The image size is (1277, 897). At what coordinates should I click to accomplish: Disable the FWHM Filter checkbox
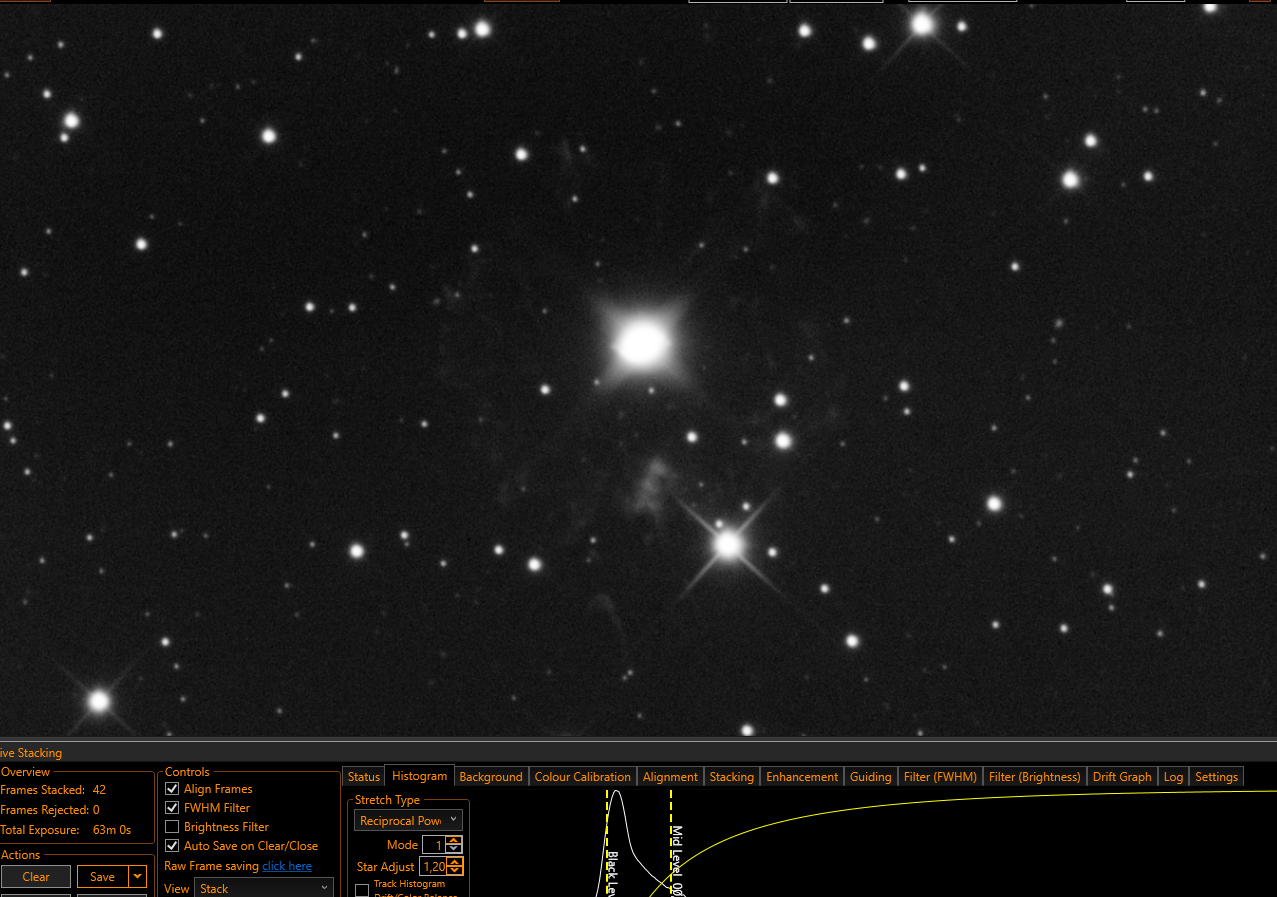[x=172, y=808]
